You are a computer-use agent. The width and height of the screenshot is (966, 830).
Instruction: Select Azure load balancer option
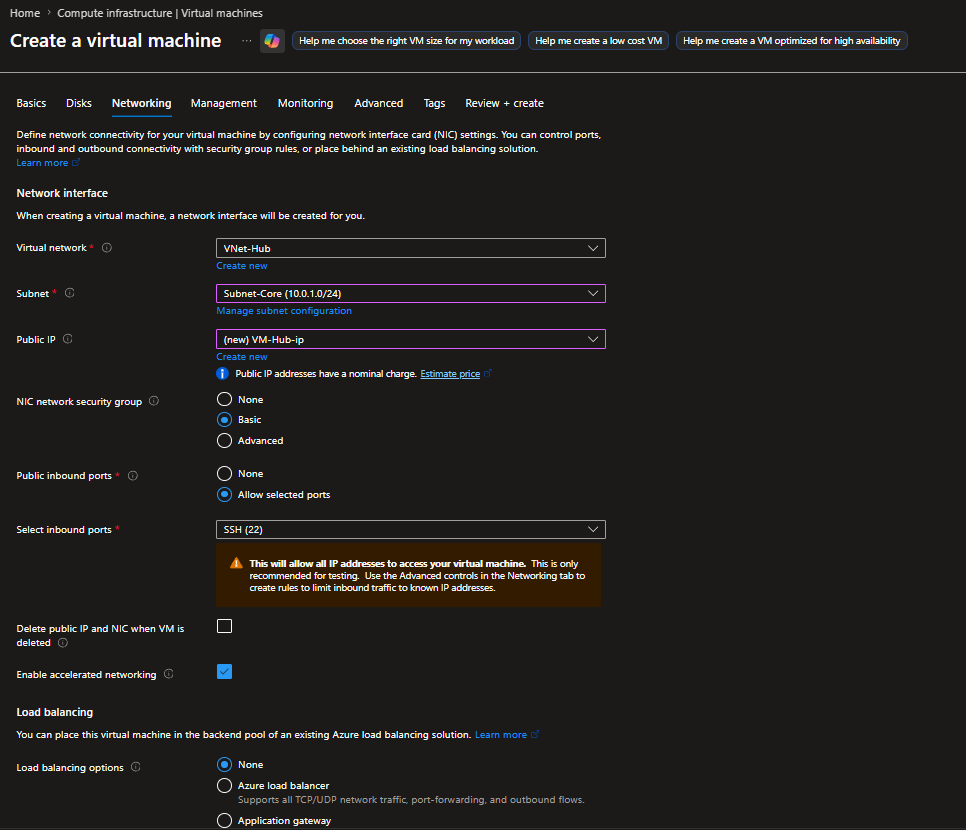click(224, 786)
